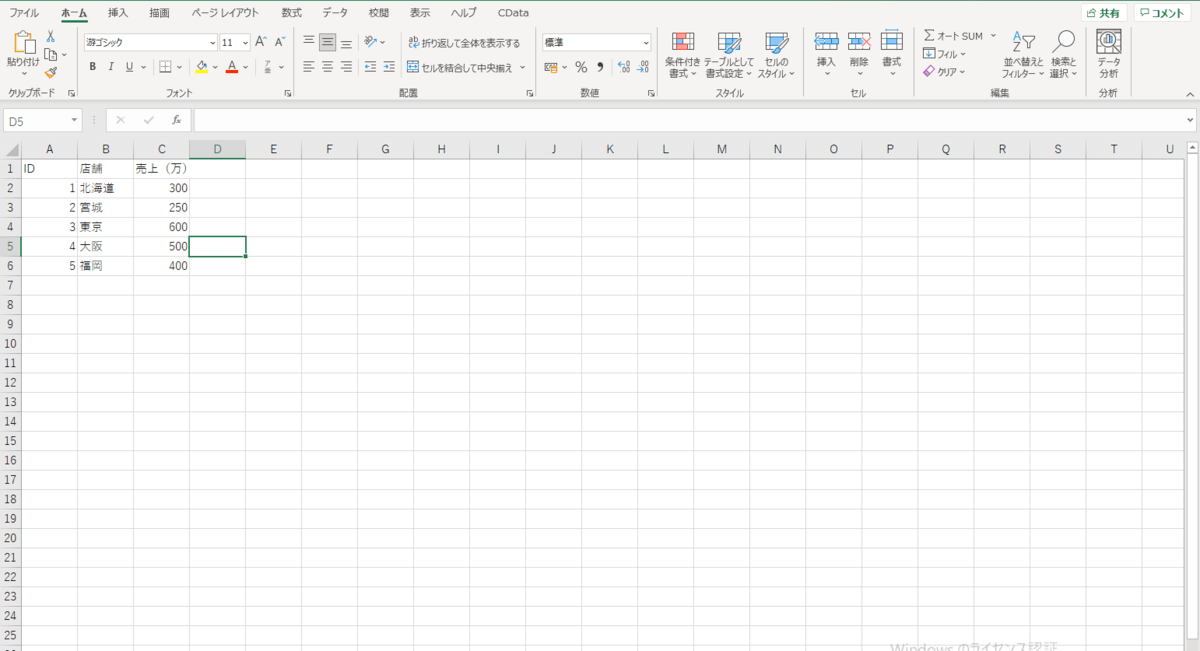Apply cell borders icon
The image size is (1200, 651).
pyautogui.click(x=166, y=67)
